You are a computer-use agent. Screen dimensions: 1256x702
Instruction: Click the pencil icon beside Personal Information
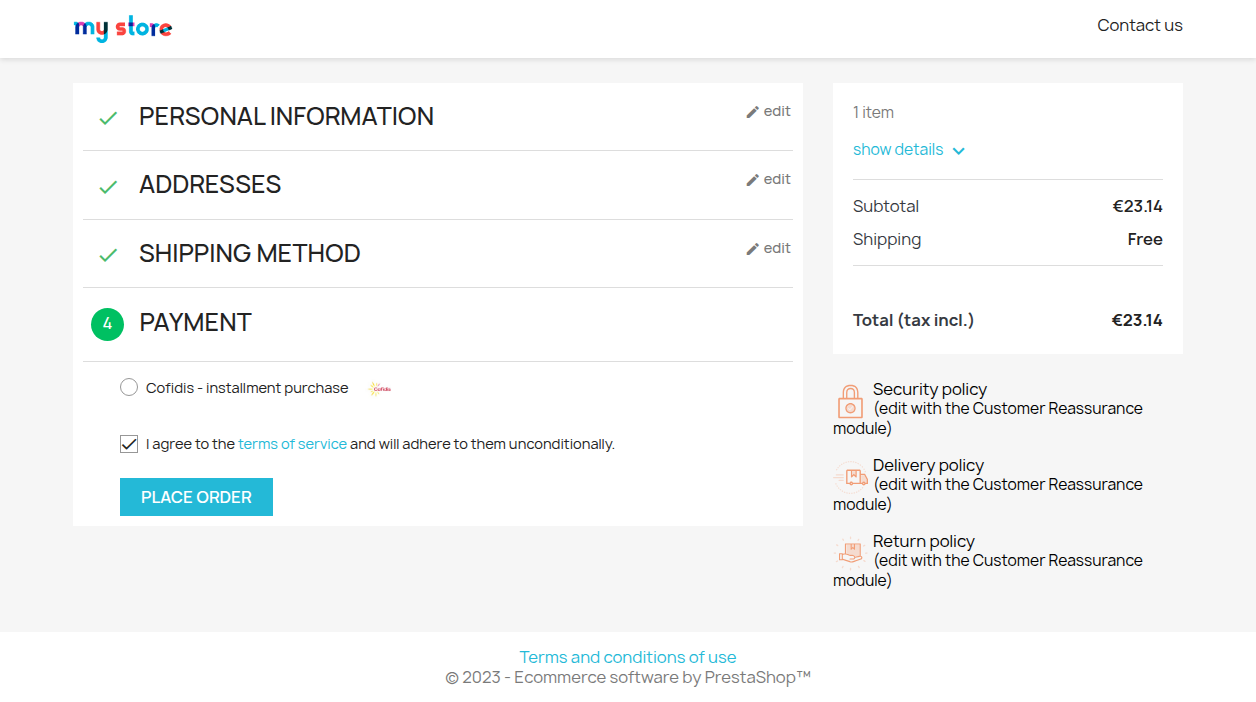(x=752, y=112)
